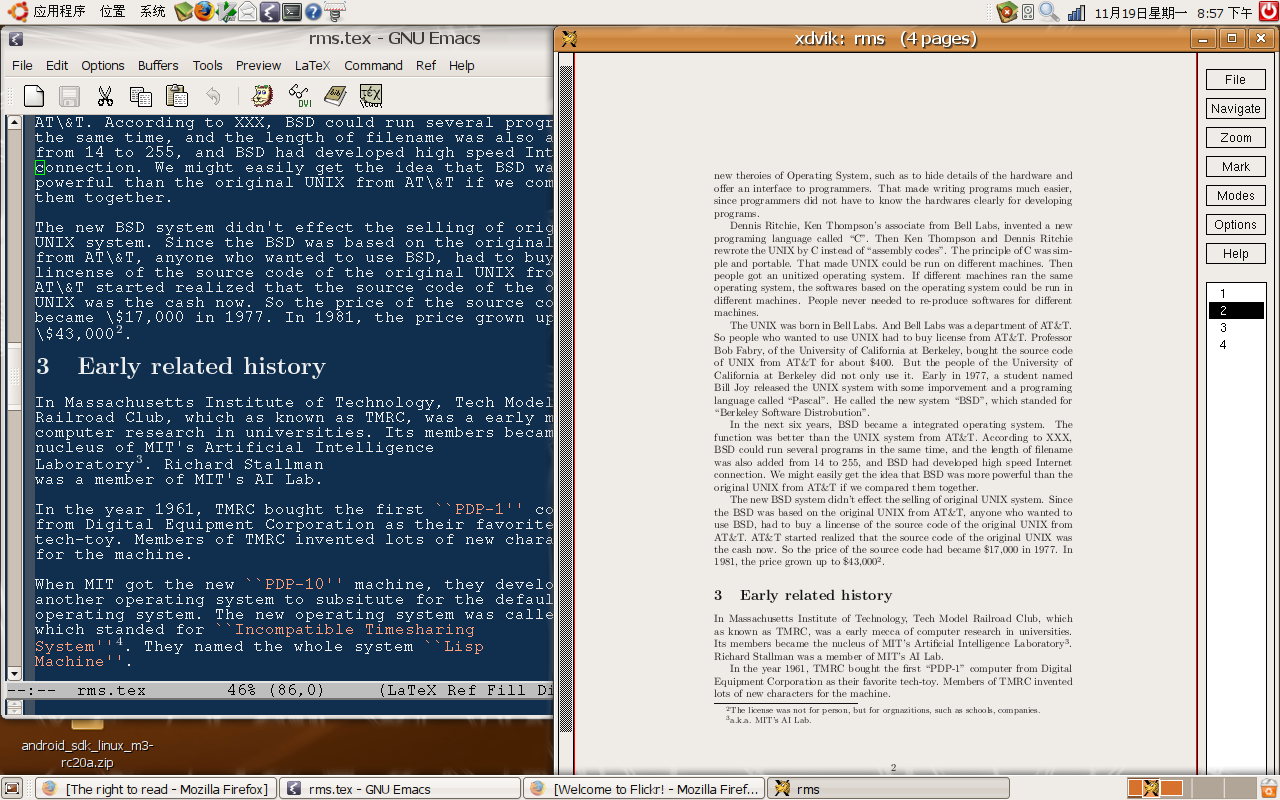
Task: Click the Navigate button in xdvik
Action: pyautogui.click(x=1235, y=109)
